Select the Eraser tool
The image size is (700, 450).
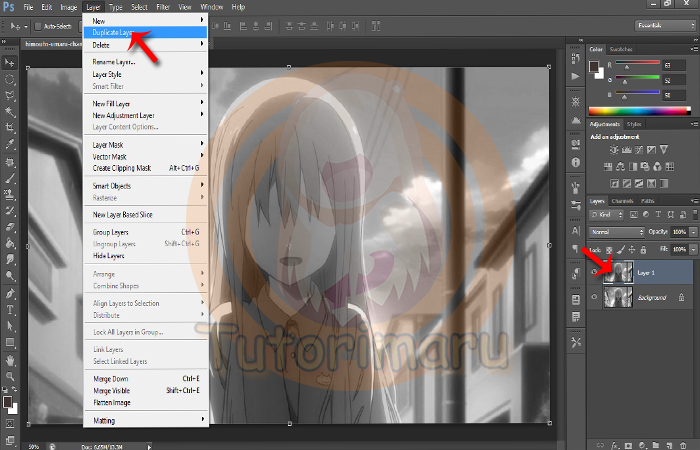(x=9, y=227)
